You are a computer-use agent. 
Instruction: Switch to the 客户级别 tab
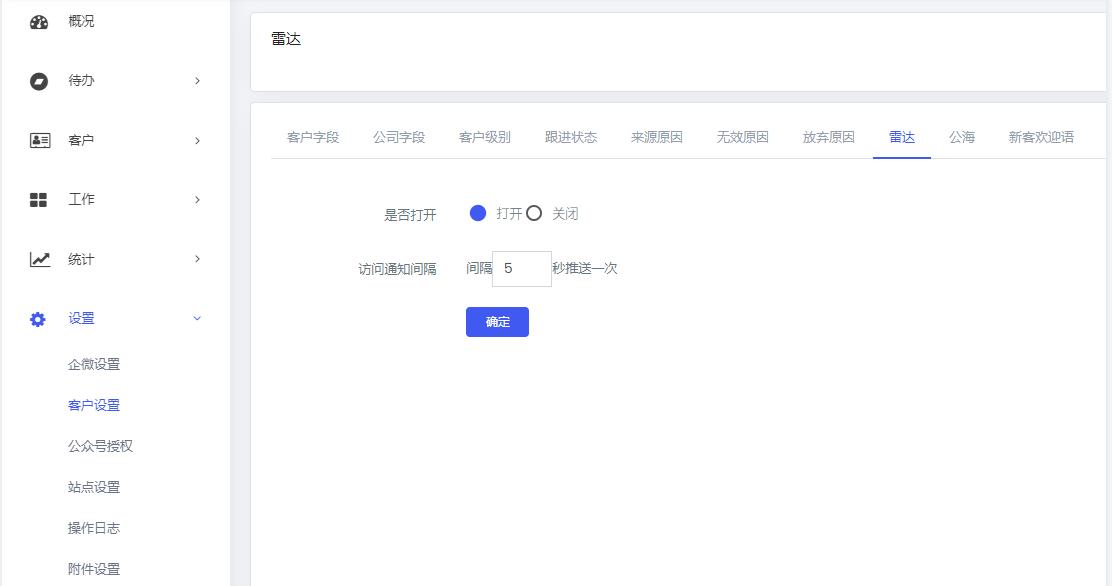(485, 137)
